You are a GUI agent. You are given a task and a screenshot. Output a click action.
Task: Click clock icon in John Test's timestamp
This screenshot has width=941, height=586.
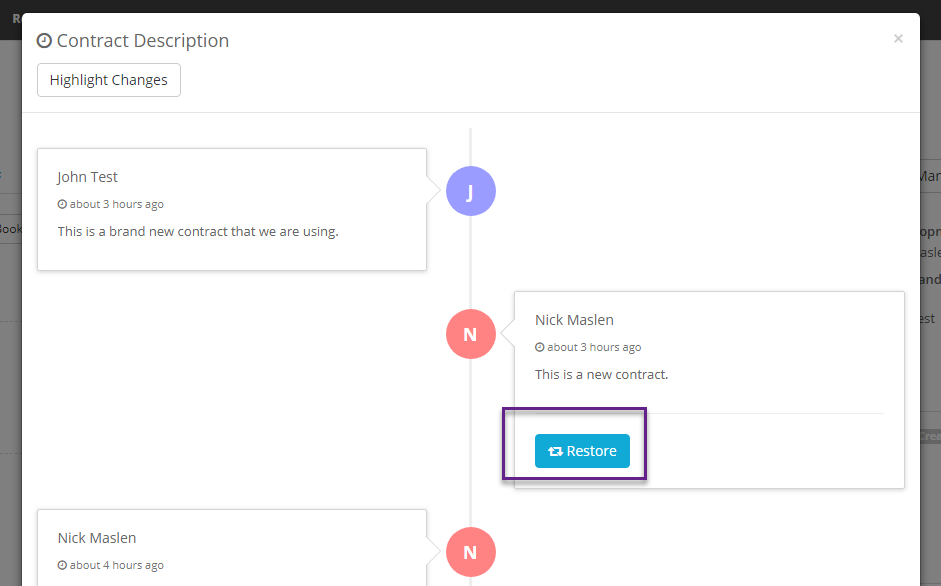click(x=62, y=205)
